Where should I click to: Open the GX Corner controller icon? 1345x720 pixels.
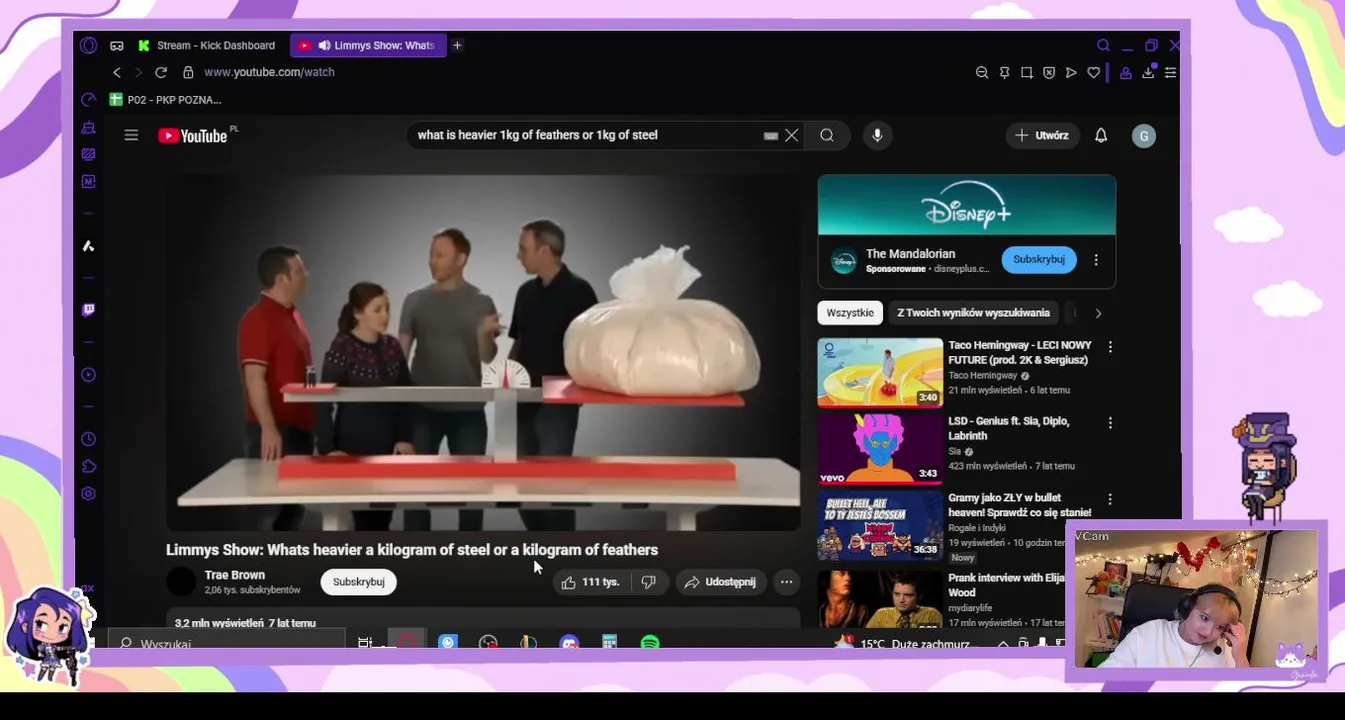click(117, 45)
